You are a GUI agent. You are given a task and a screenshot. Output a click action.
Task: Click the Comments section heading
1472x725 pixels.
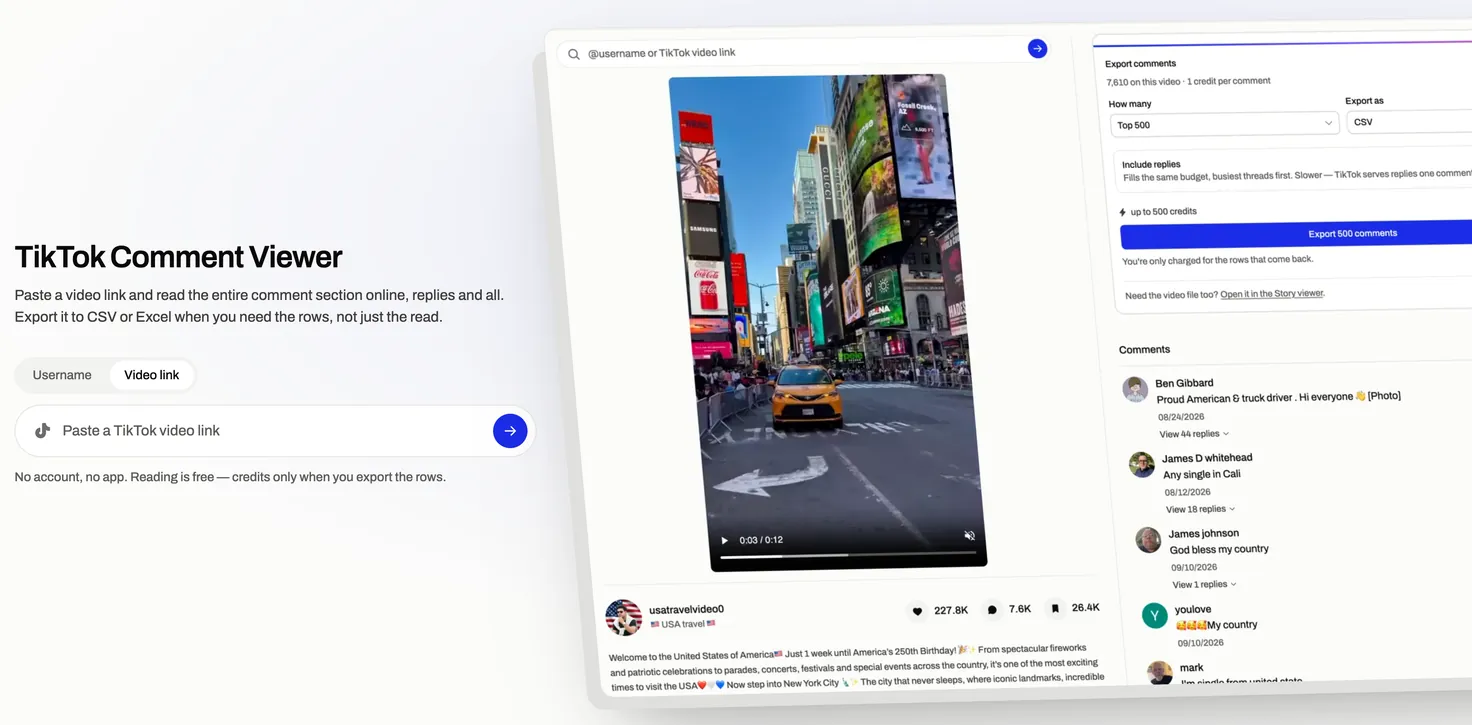pyautogui.click(x=1144, y=350)
